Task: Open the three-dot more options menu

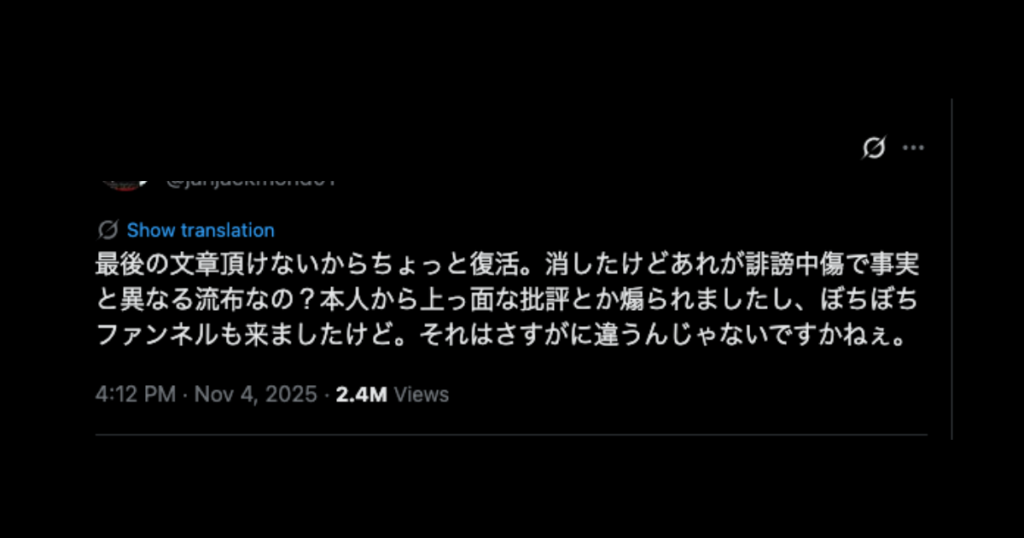Action: 913,148
